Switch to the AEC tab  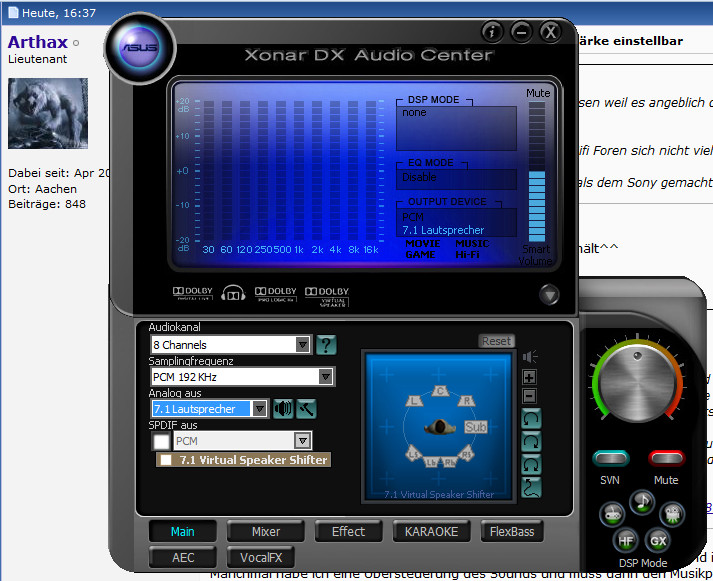182,557
